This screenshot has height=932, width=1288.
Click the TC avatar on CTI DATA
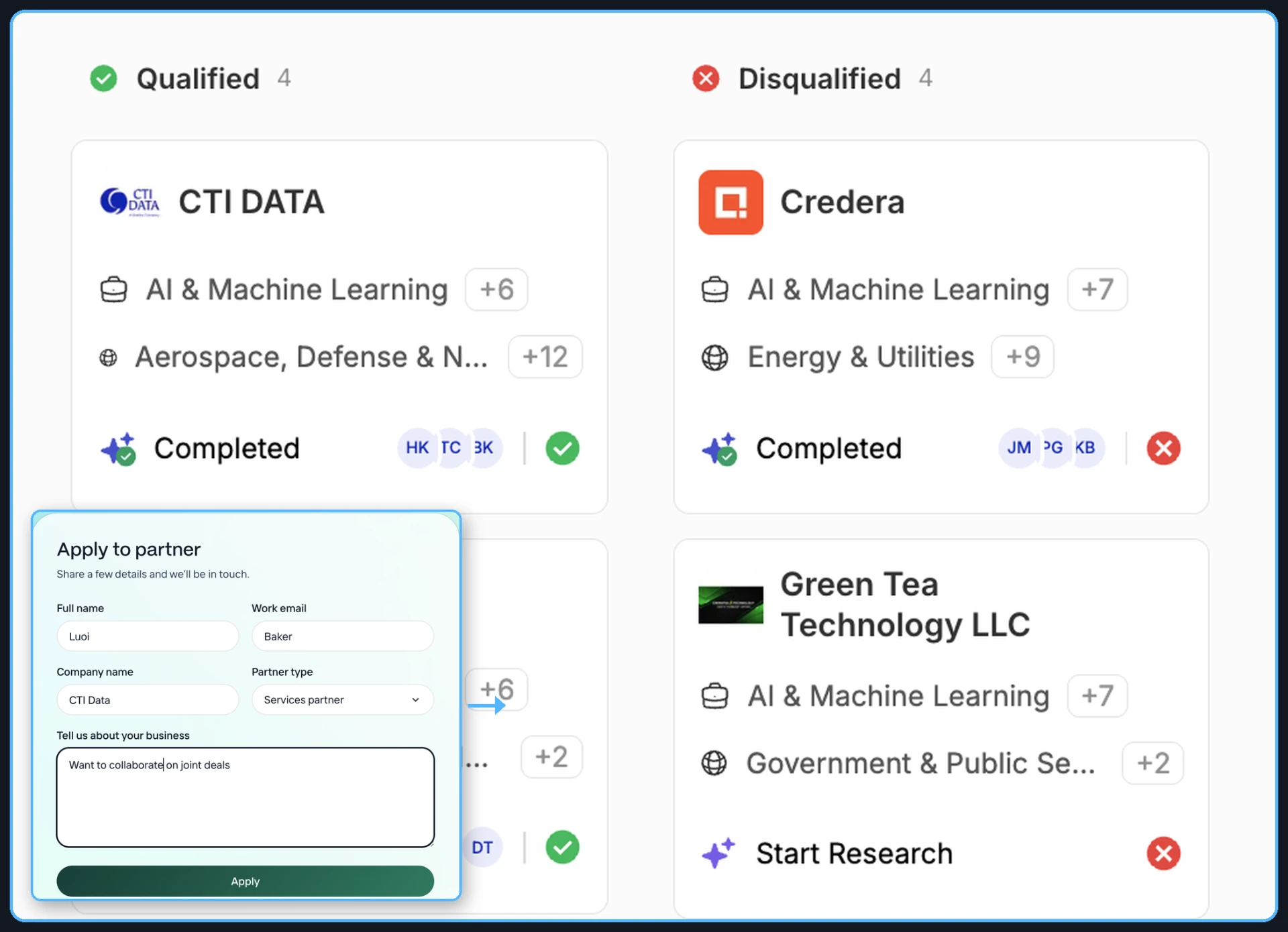coord(451,448)
